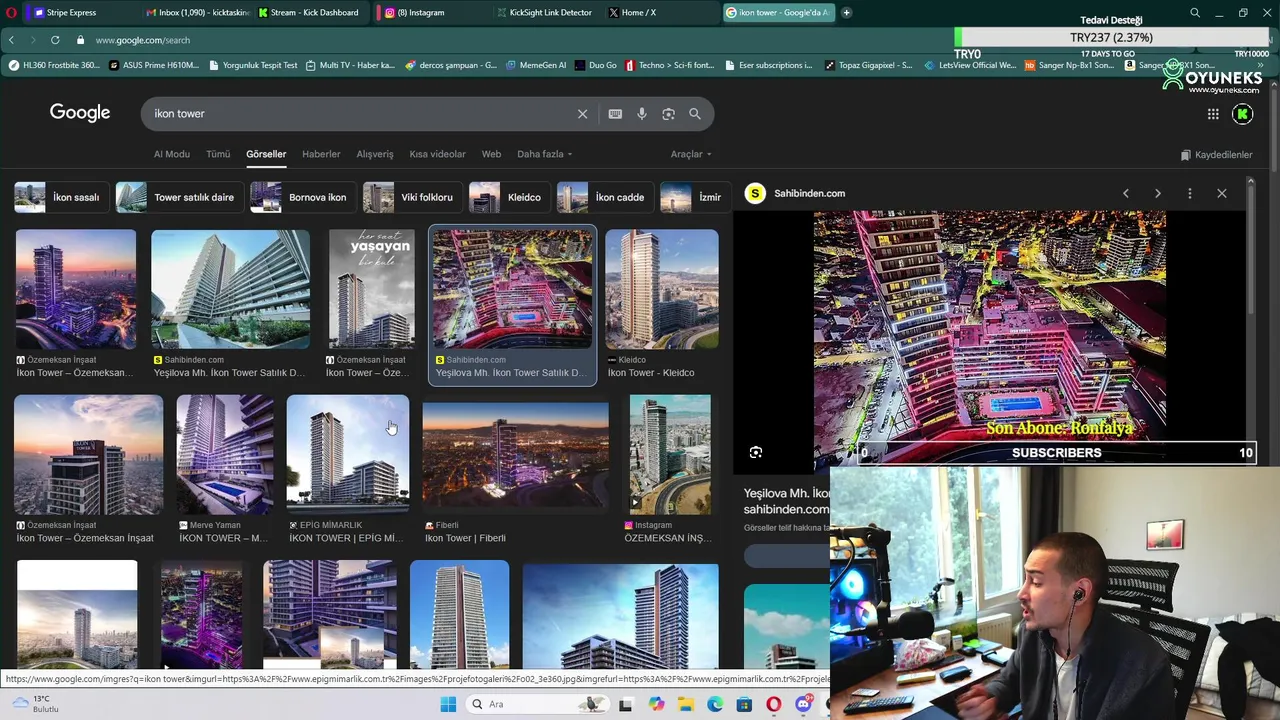1280x720 pixels.
Task: Open a new browser tab with plus
Action: 846,13
